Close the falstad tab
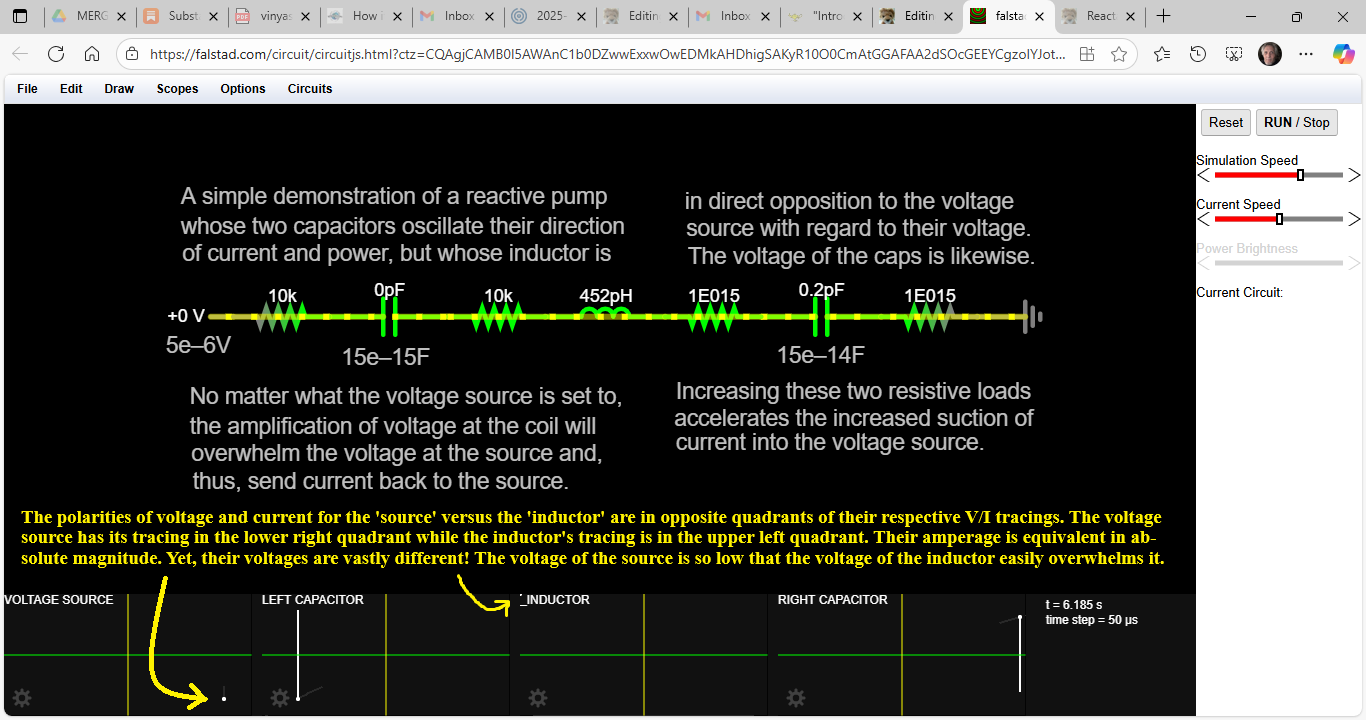Viewport: 1366px width, 720px height. (1041, 16)
